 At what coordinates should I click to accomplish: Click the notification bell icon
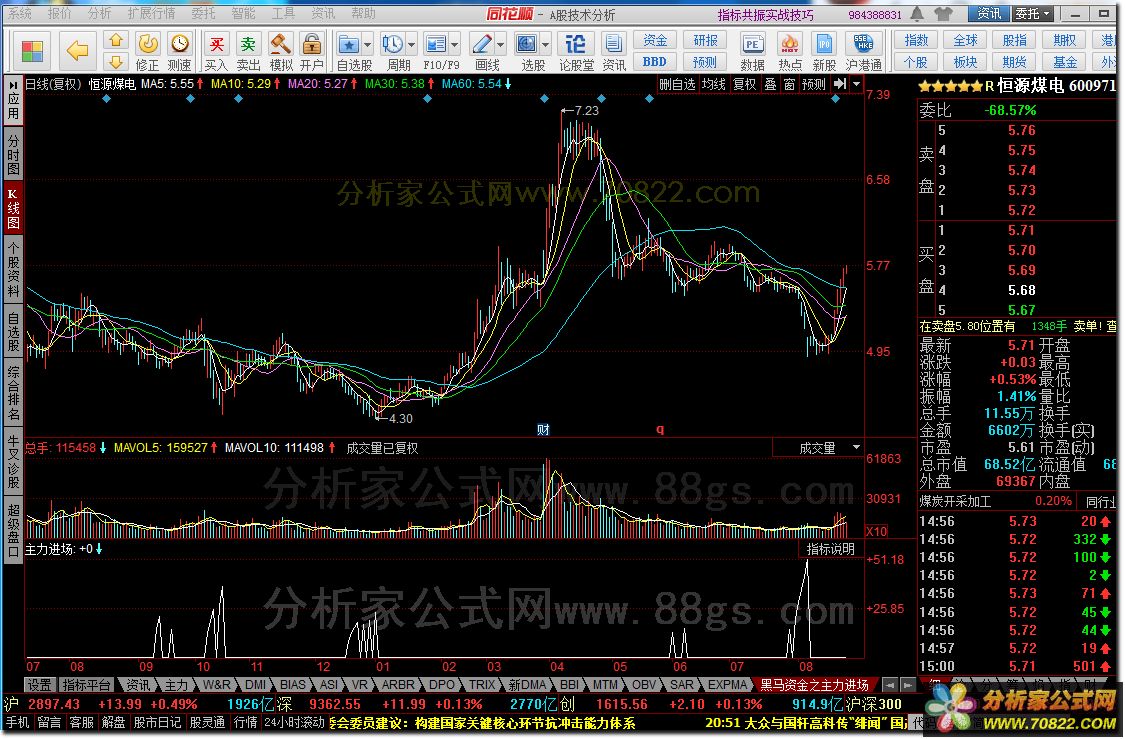(x=917, y=14)
